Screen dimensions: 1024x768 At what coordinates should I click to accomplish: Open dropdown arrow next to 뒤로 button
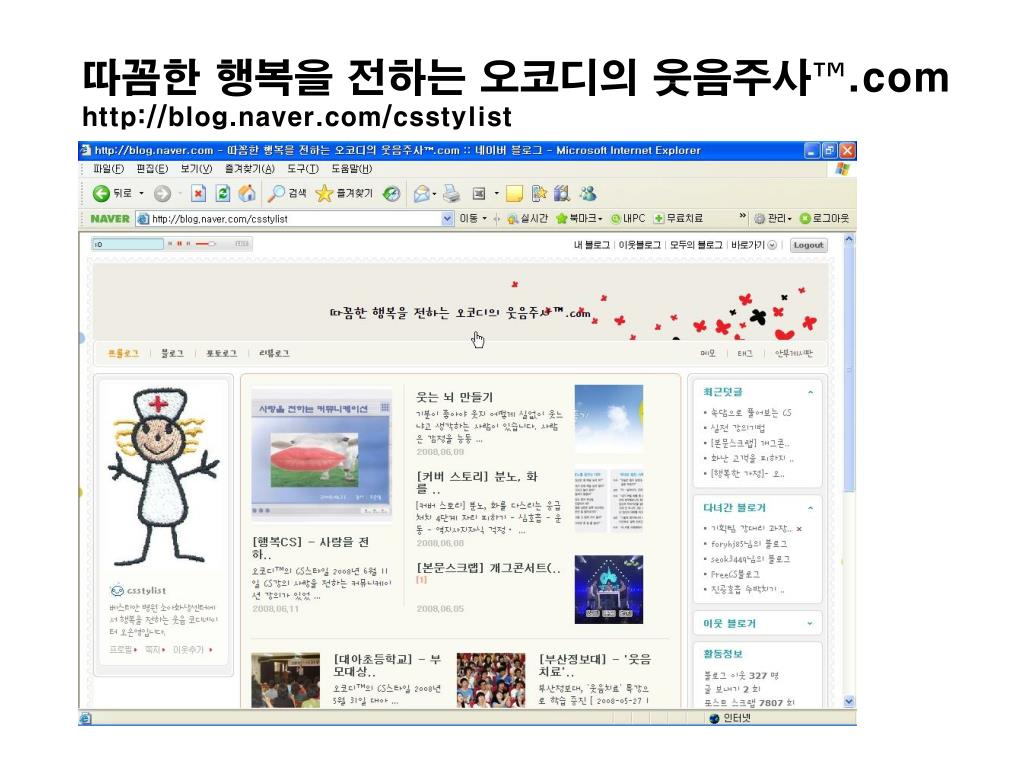pyautogui.click(x=142, y=193)
